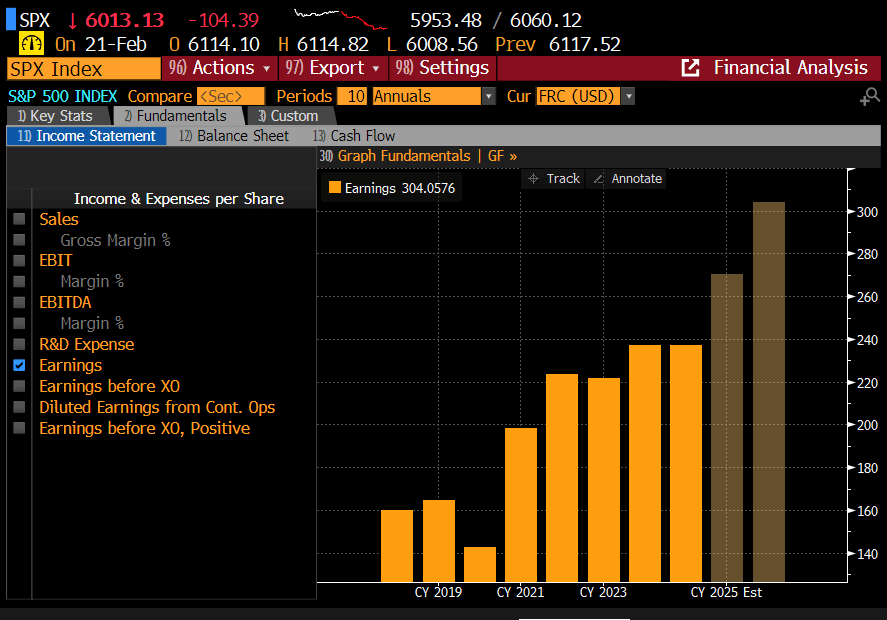The width and height of the screenshot is (887, 620).
Task: Open the Export dropdown menu
Action: [333, 68]
